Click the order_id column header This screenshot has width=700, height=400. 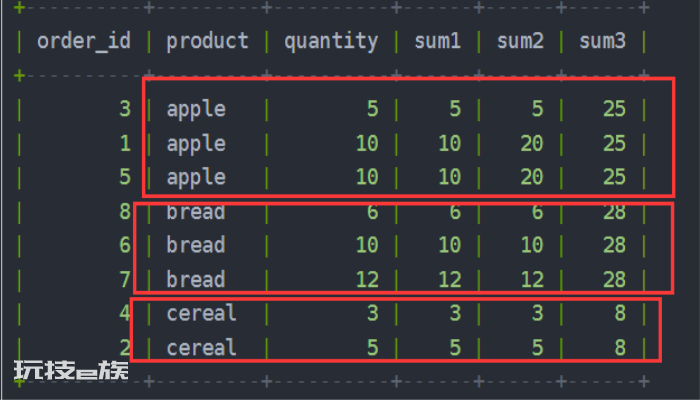point(84,42)
